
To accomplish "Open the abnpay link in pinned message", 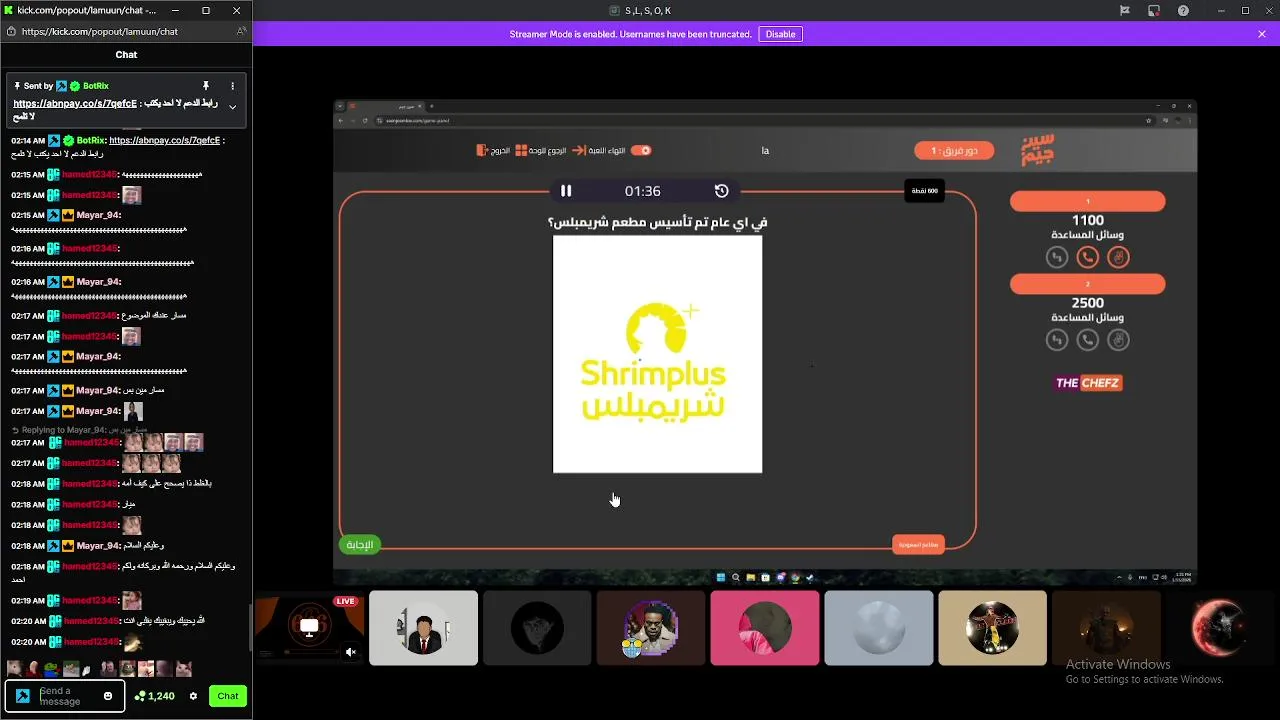I will coord(75,103).
